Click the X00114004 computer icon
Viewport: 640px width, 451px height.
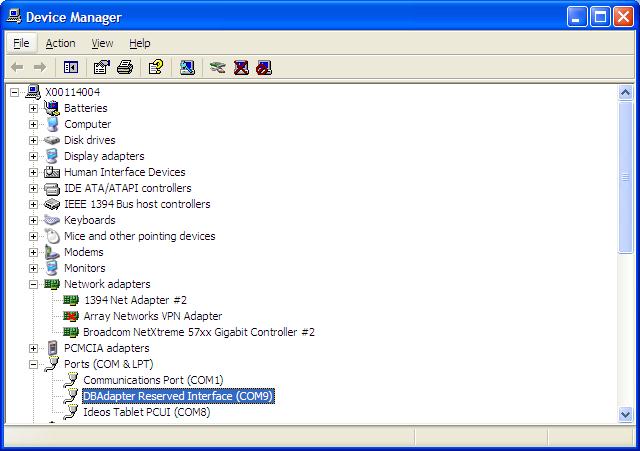pos(33,92)
